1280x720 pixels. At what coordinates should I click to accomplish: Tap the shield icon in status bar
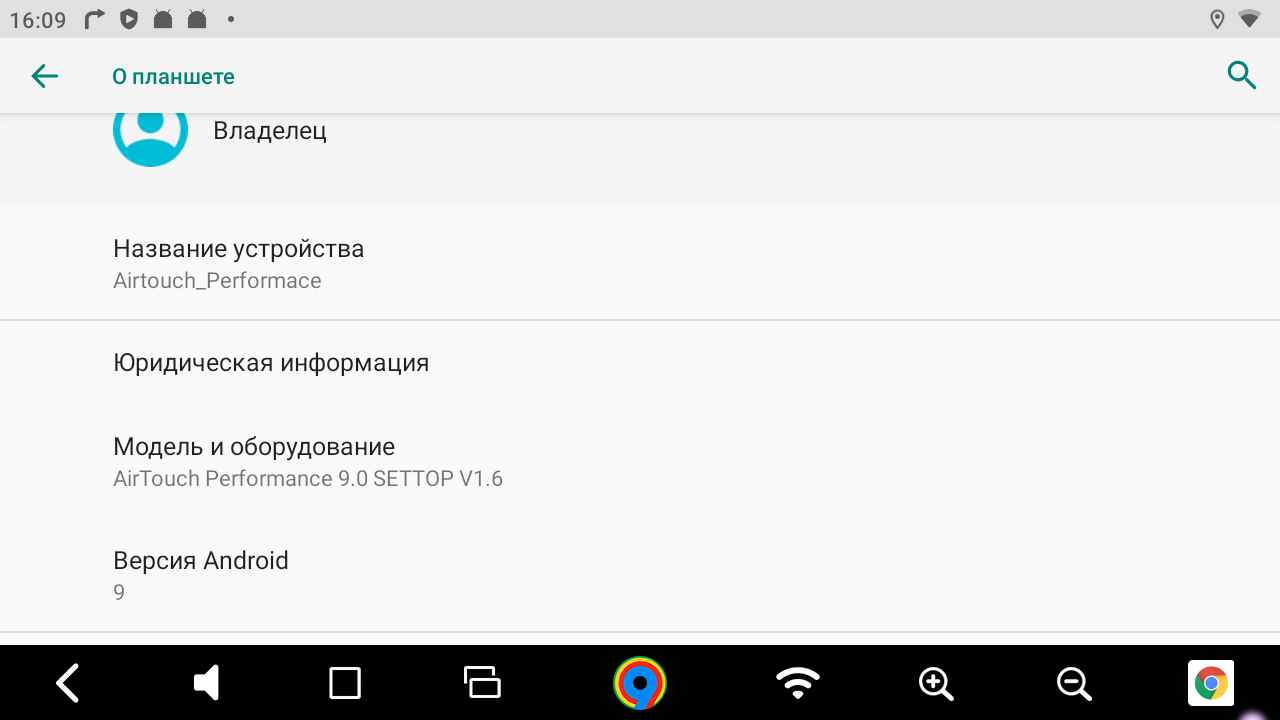tap(128, 19)
